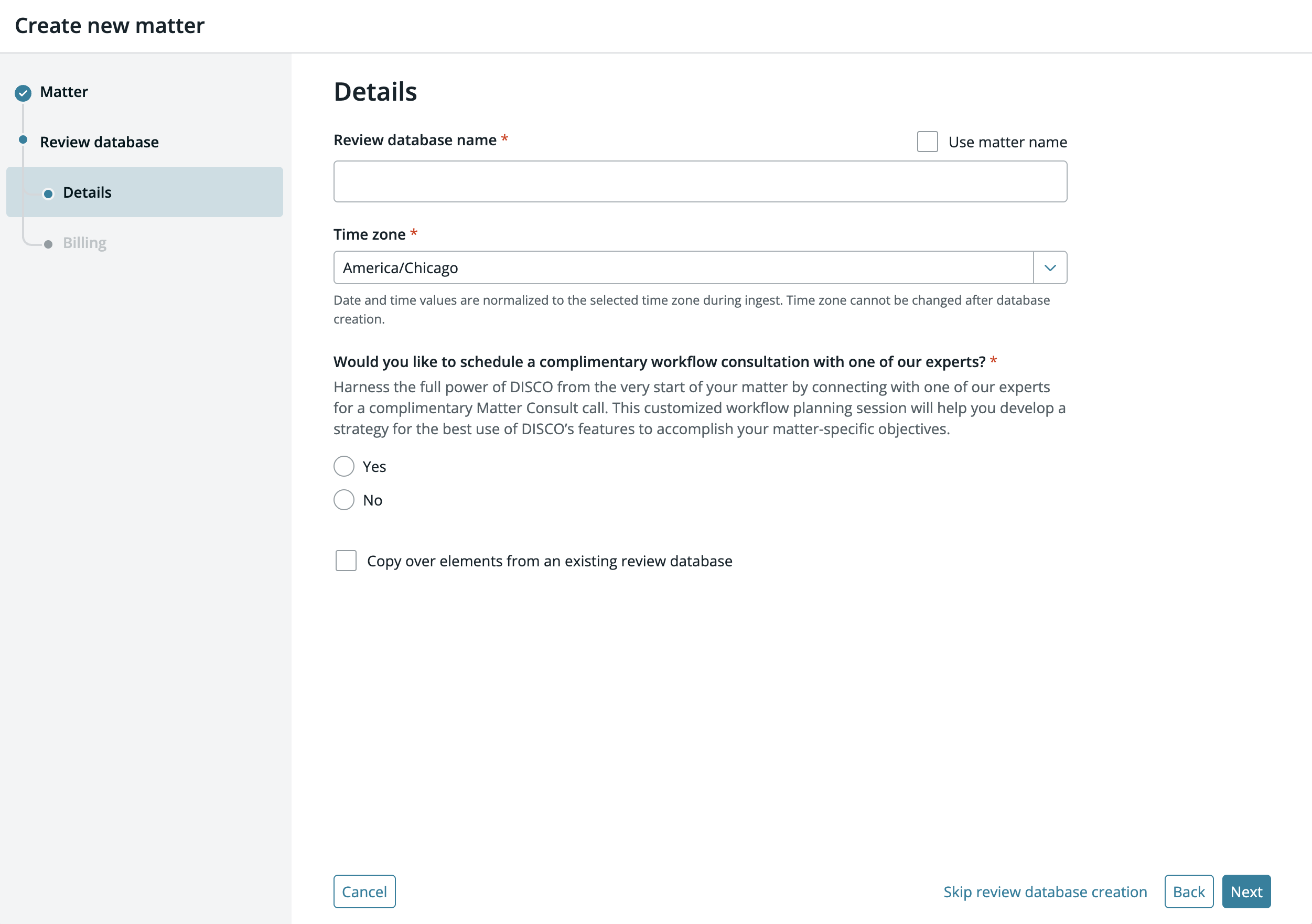Go Back to previous step
This screenshot has width=1312, height=924.
[x=1189, y=891]
